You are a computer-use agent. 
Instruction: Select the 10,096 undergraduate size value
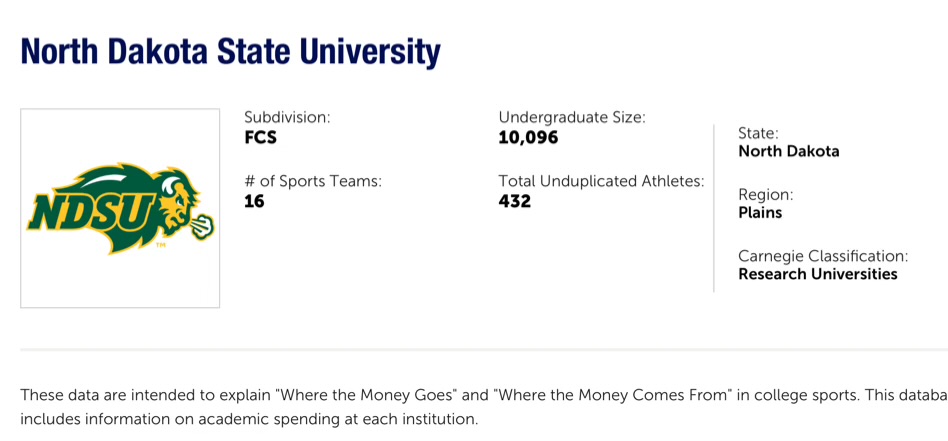528,137
